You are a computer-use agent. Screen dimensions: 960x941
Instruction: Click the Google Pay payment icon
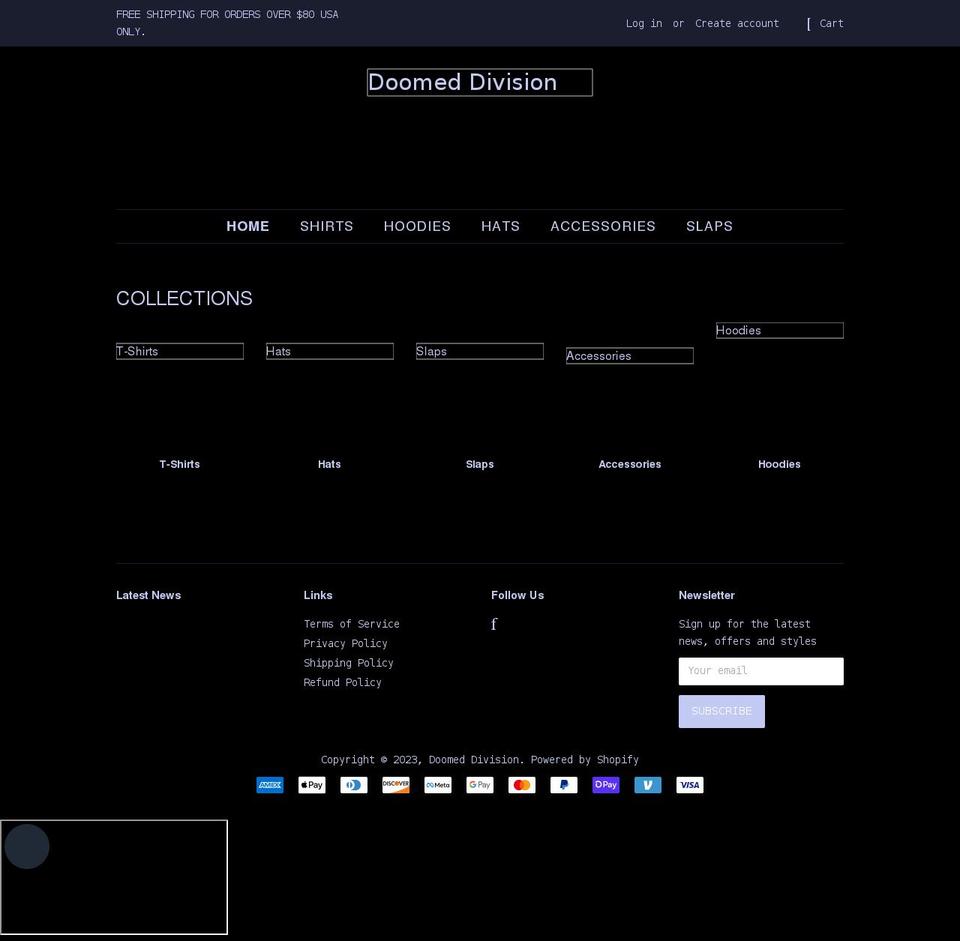480,785
